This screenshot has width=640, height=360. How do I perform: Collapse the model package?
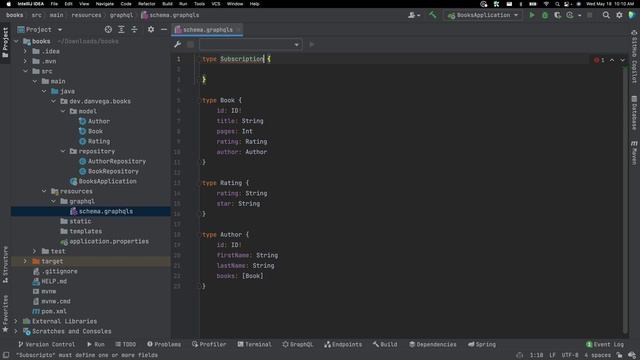click(x=63, y=111)
